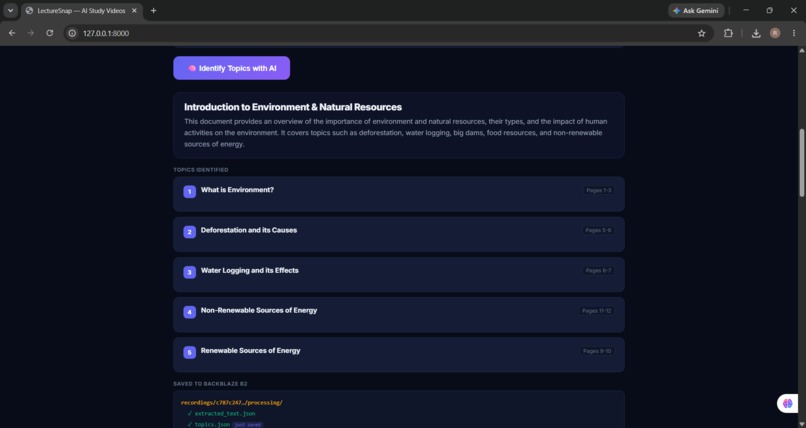This screenshot has height=428, width=806.
Task: Click the Pages 5-6 label
Action: [x=598, y=230]
